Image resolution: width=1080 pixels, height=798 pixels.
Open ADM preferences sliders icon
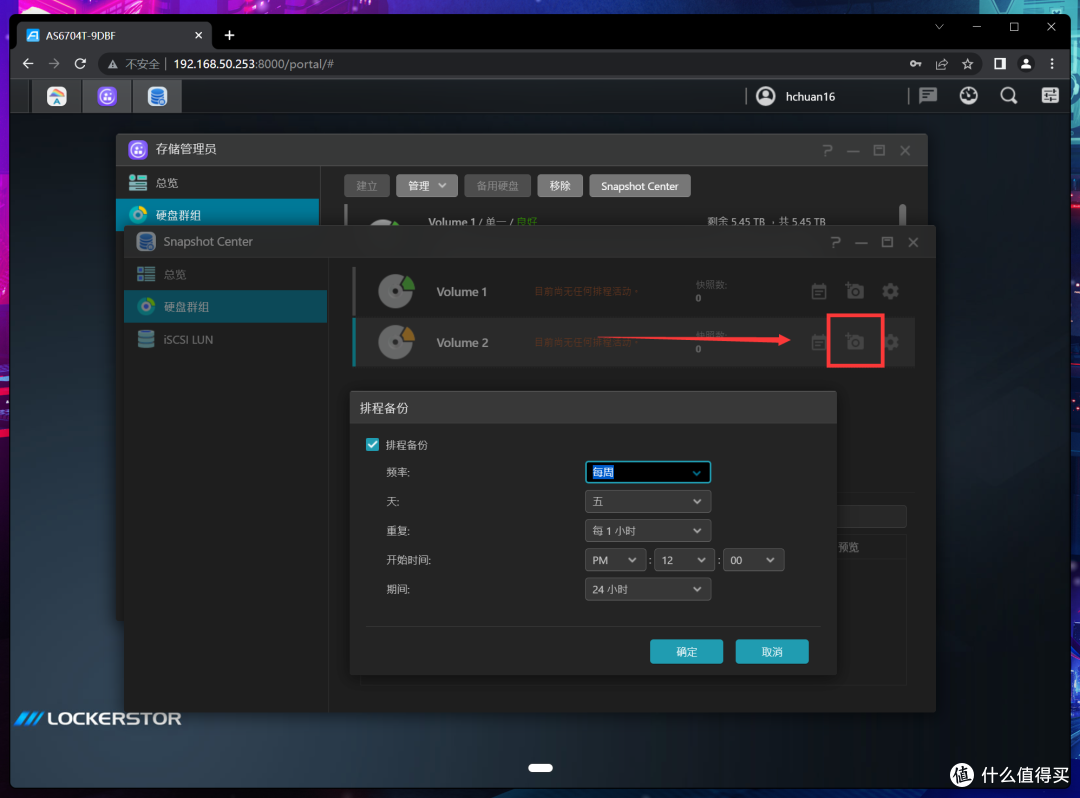(x=1050, y=96)
